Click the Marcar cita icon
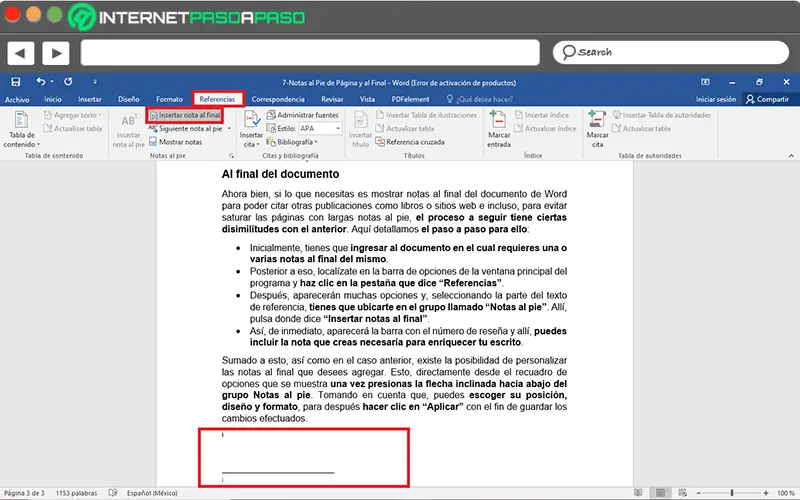 (x=597, y=129)
